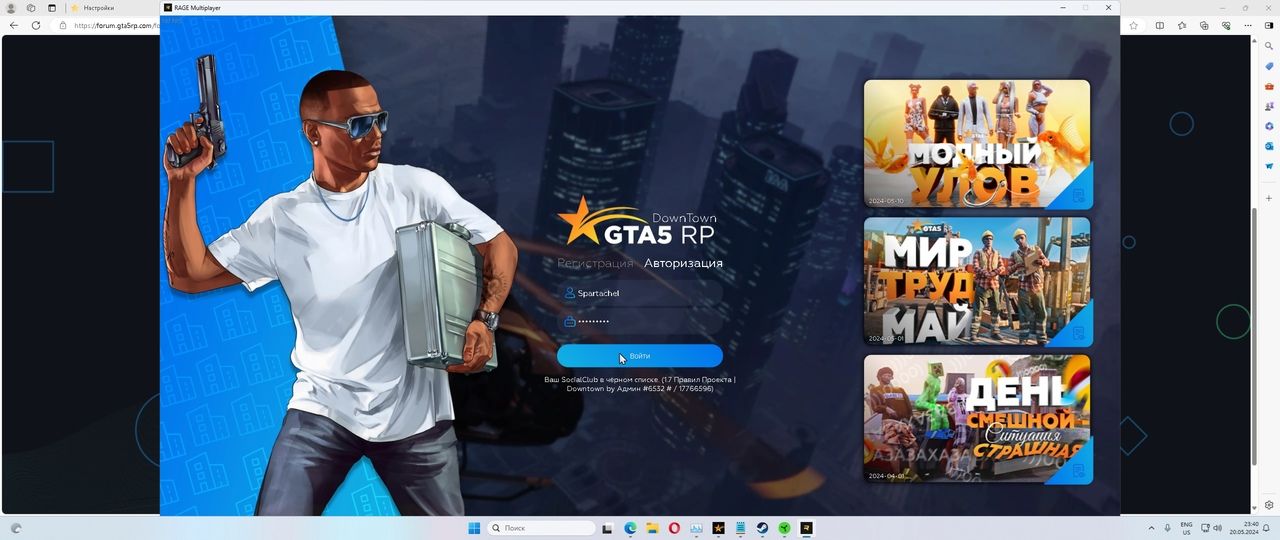This screenshot has height=540, width=1280.
Task: Show hidden system tray icons
Action: (x=1150, y=528)
